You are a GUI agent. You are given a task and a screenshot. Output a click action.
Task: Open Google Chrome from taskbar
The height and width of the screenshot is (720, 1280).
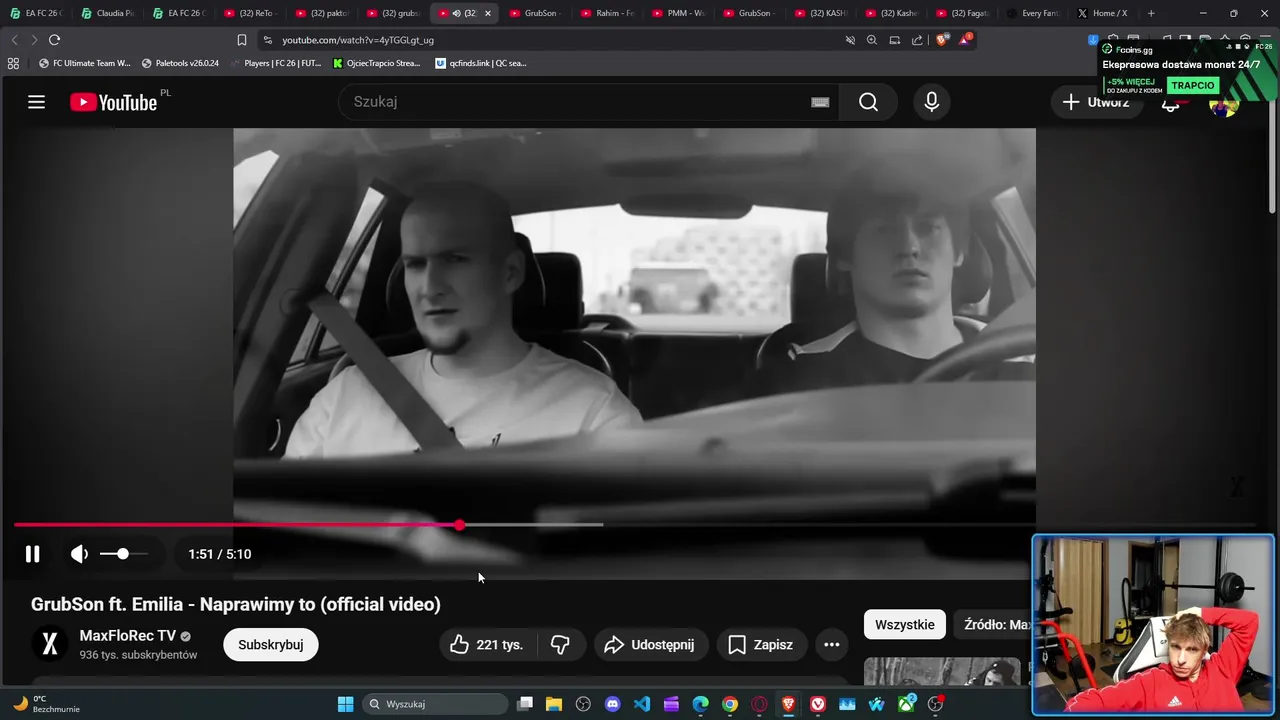pos(730,704)
